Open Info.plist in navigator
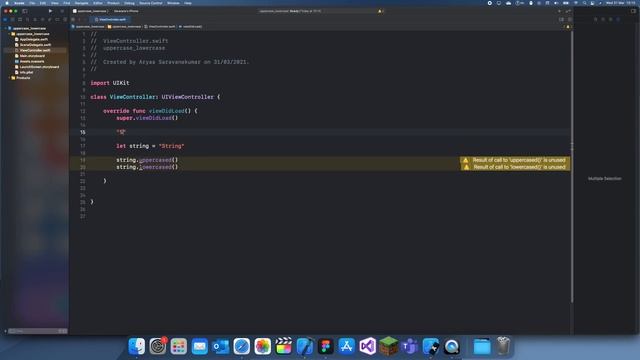640x360 pixels. 27,72
